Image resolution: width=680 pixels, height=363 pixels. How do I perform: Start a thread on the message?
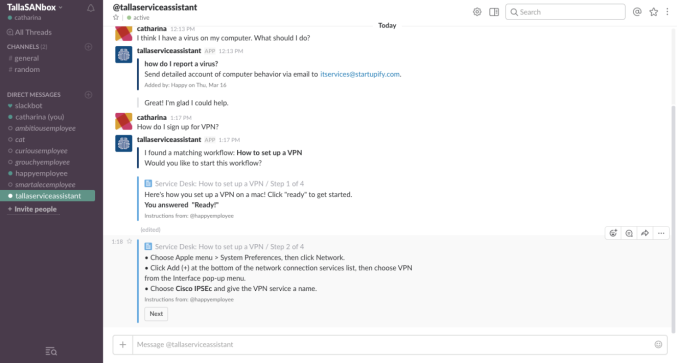click(x=629, y=233)
